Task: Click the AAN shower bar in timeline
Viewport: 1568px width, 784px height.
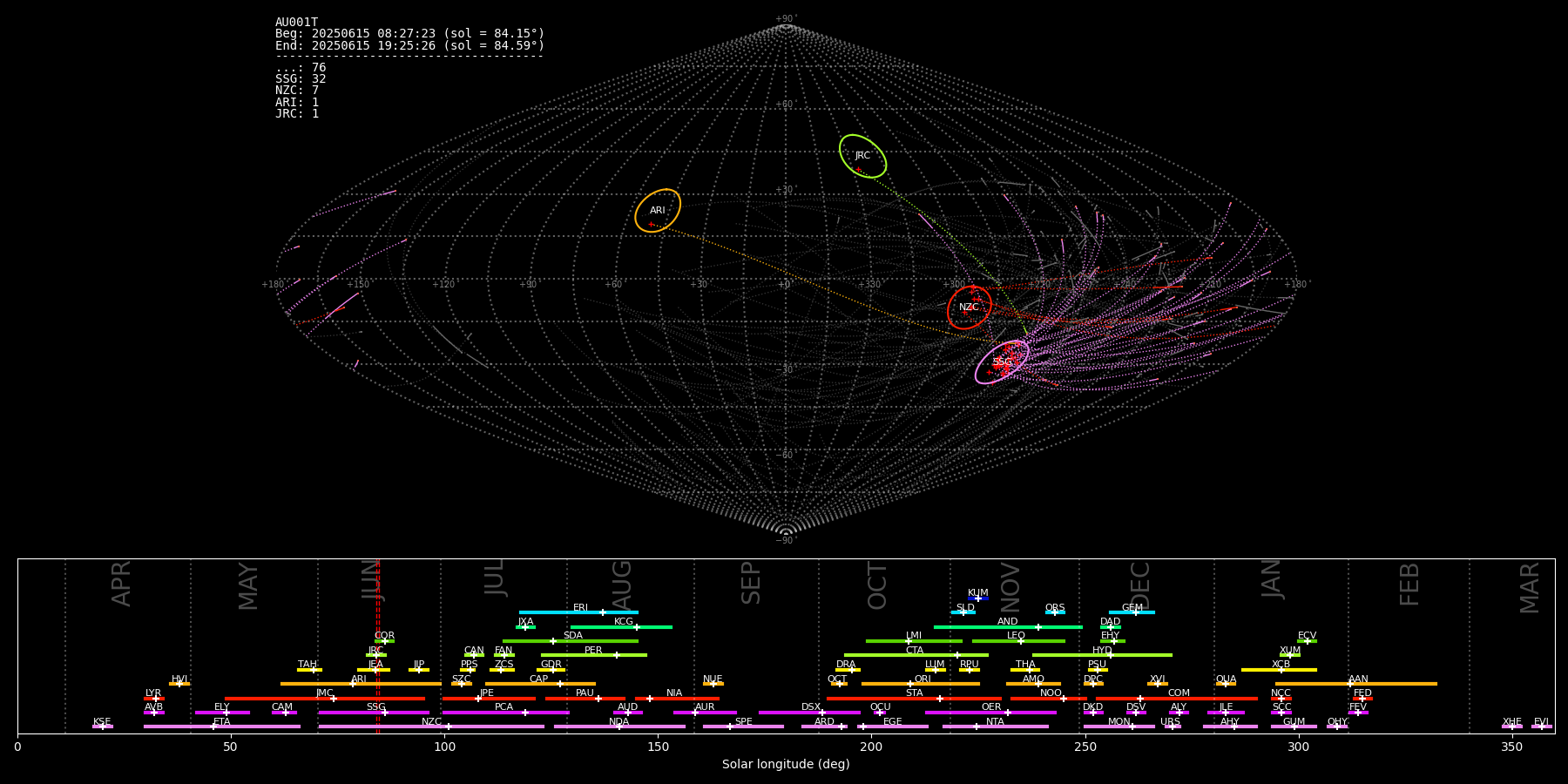Action: tap(1356, 684)
